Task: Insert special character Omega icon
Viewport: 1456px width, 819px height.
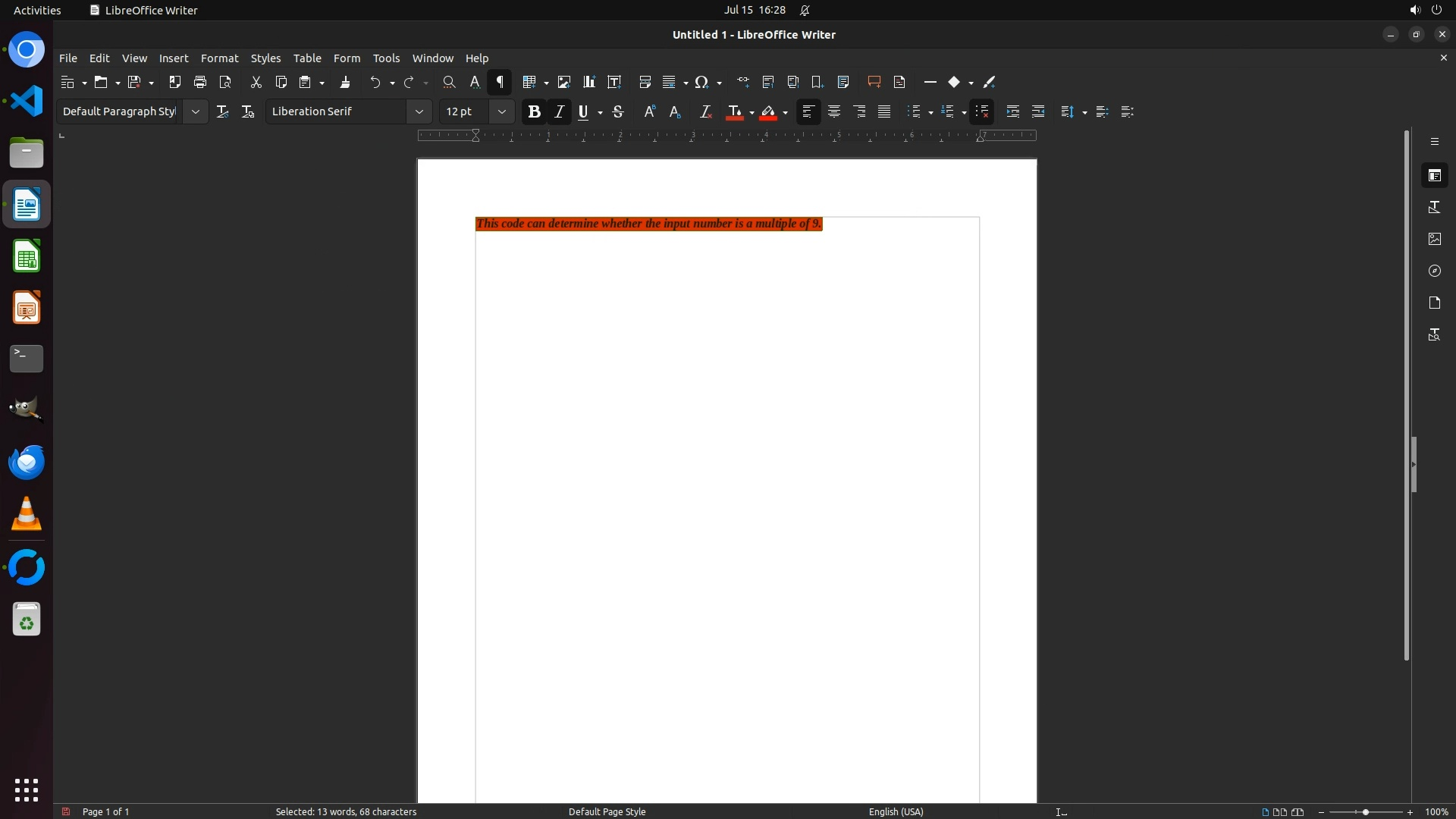Action: point(701,82)
